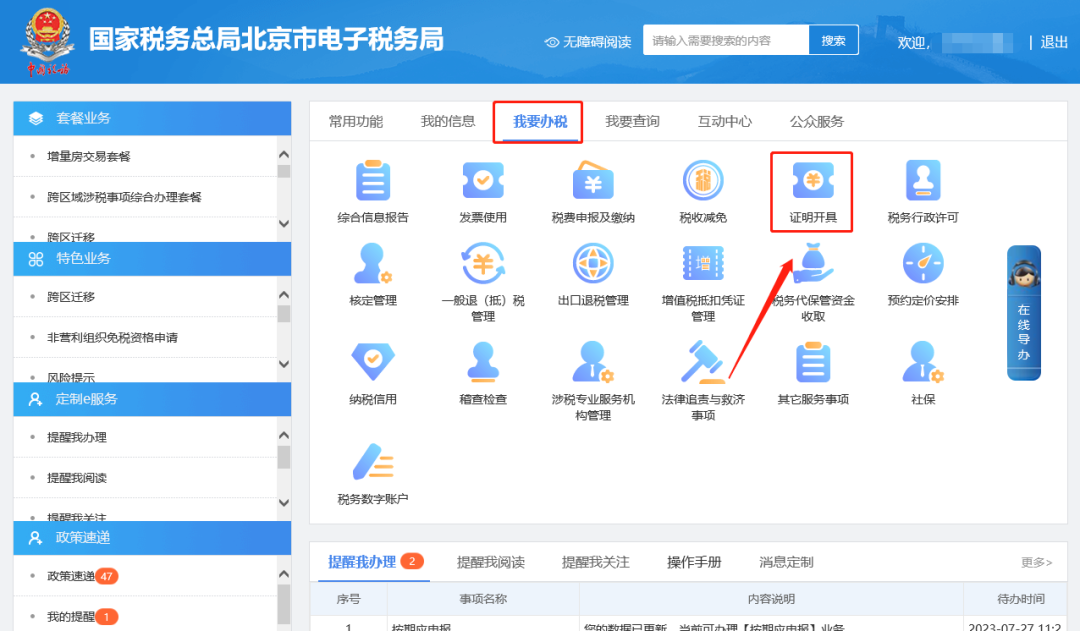1080x631 pixels.
Task: Open the 预约定价安排 icon
Action: pyautogui.click(x=923, y=264)
